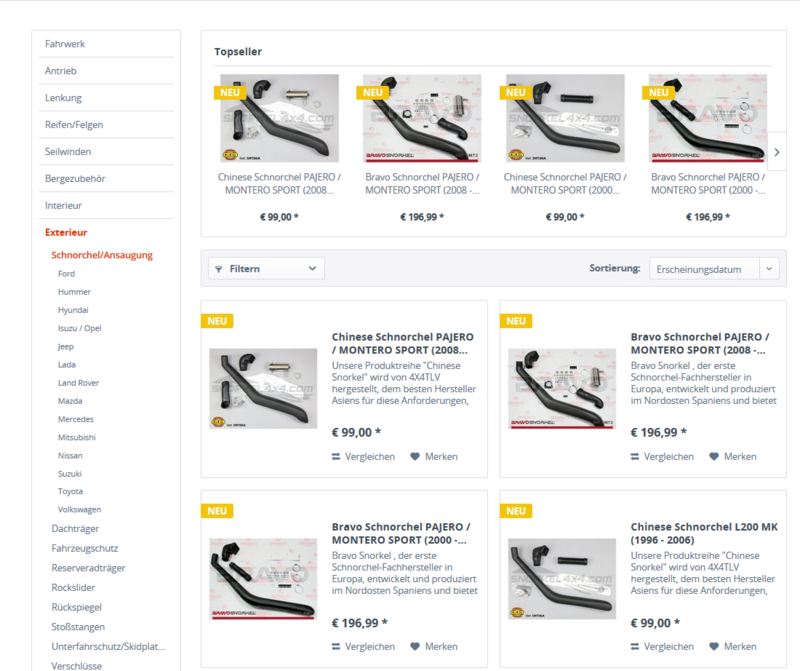Open the Seilwinden category

[68, 152]
